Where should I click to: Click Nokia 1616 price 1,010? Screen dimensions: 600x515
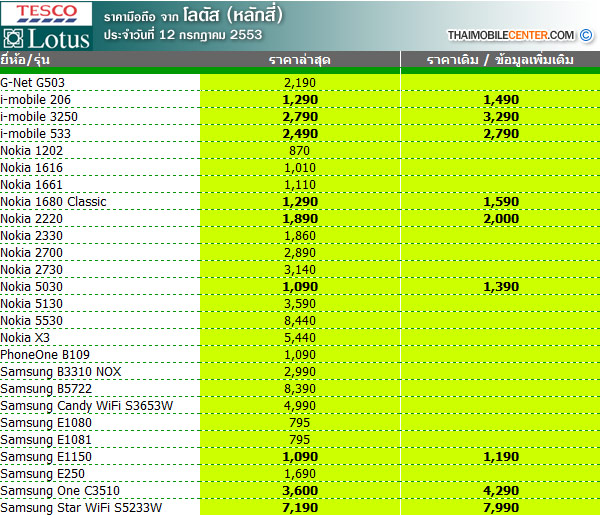pyautogui.click(x=300, y=168)
